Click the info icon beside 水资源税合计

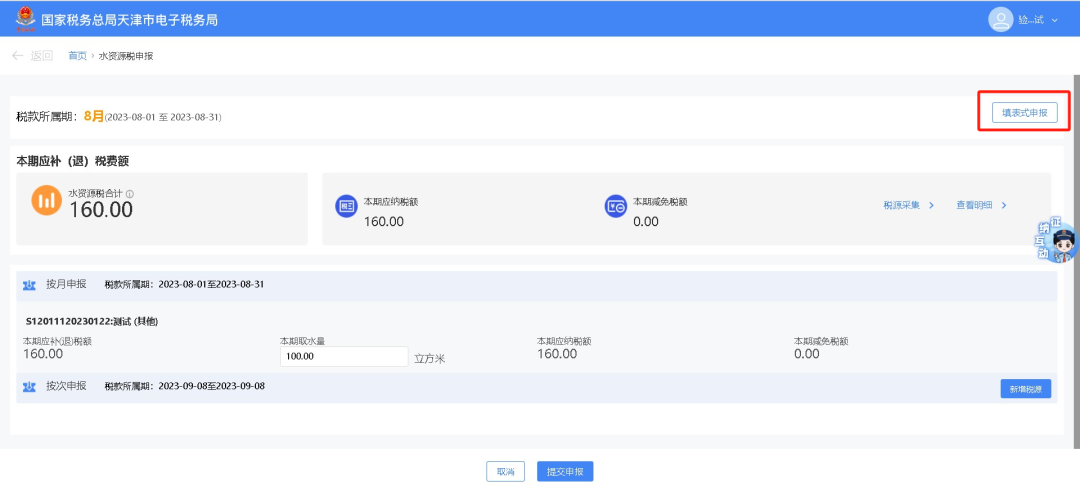click(x=129, y=194)
